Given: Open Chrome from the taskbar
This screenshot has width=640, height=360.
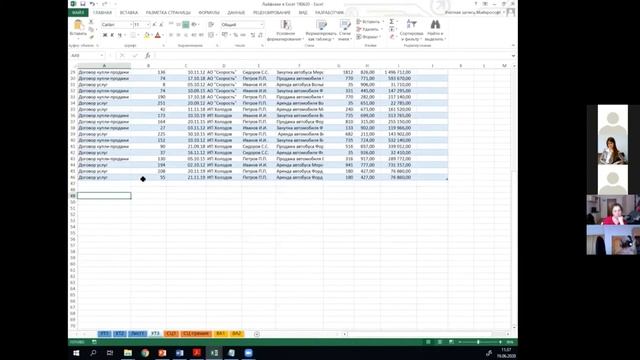Looking at the screenshot, I should pos(145,353).
